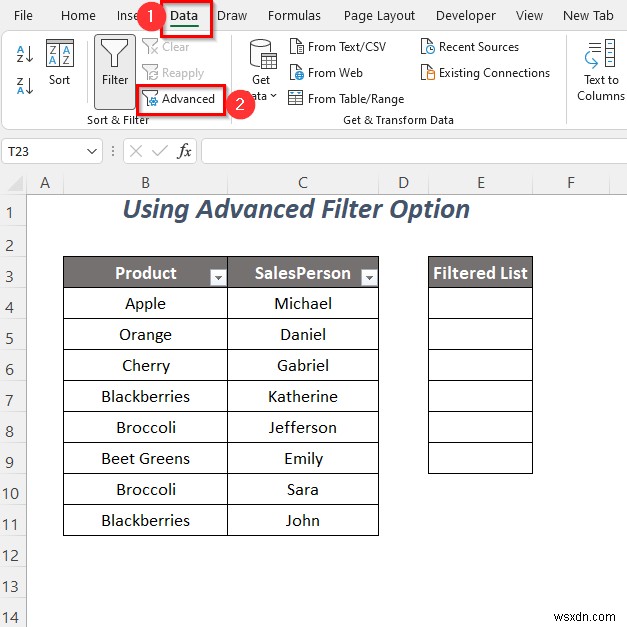Select the 'Filtered List' header cell
The image size is (627, 627).
click(480, 273)
